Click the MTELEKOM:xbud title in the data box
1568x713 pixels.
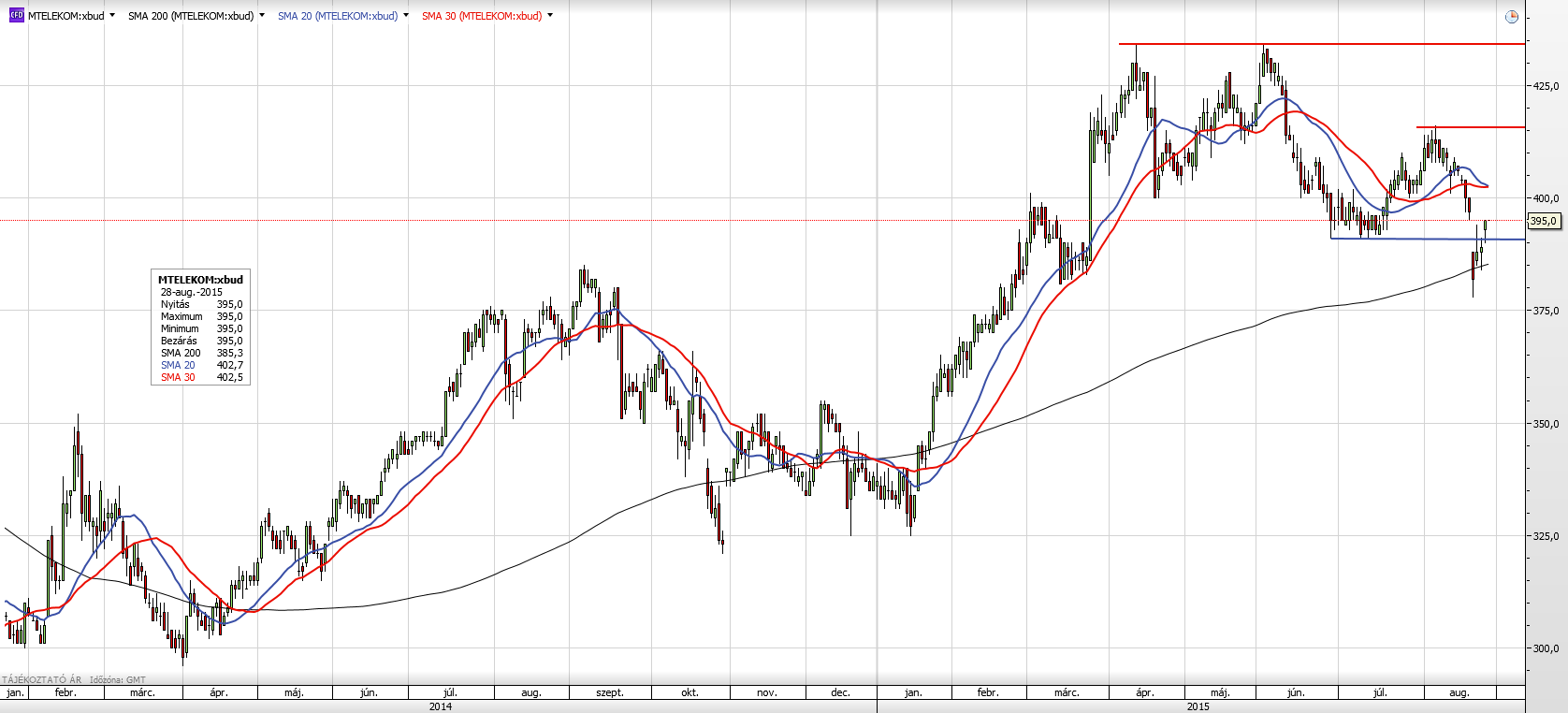pos(200,280)
